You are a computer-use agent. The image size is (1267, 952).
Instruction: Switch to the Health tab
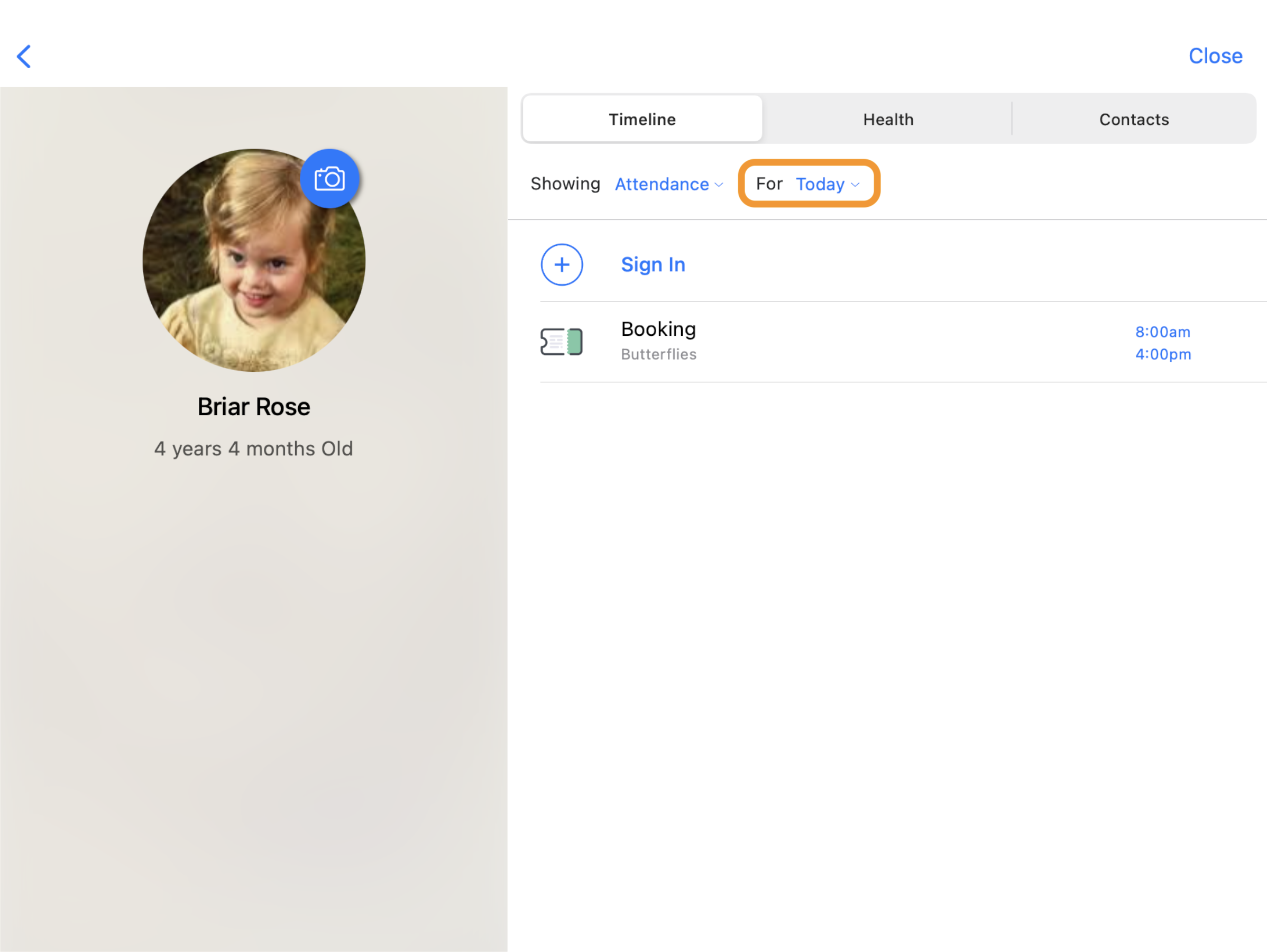(888, 118)
